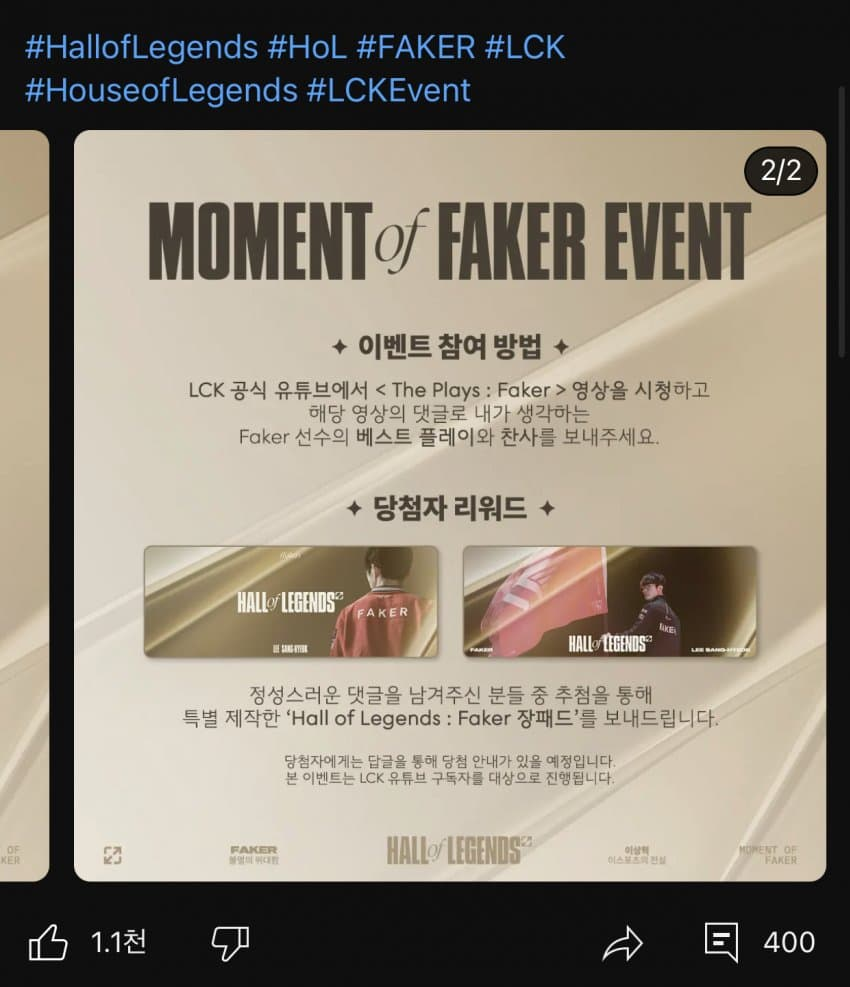Tap the 400 comment count
Viewport: 850px width, 987px height.
pyautogui.click(x=789, y=942)
